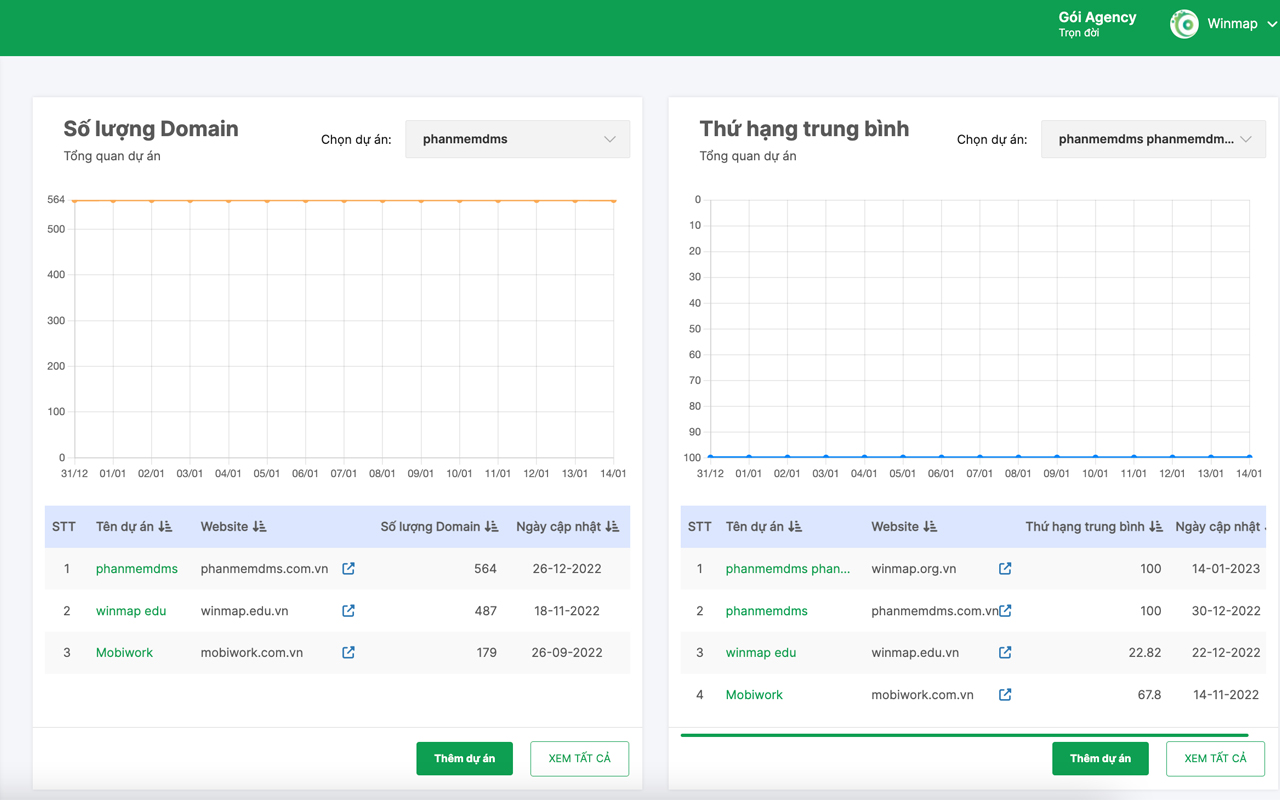Select date 26-09-2022 in domain table
The height and width of the screenshot is (800, 1280).
pyautogui.click(x=567, y=652)
